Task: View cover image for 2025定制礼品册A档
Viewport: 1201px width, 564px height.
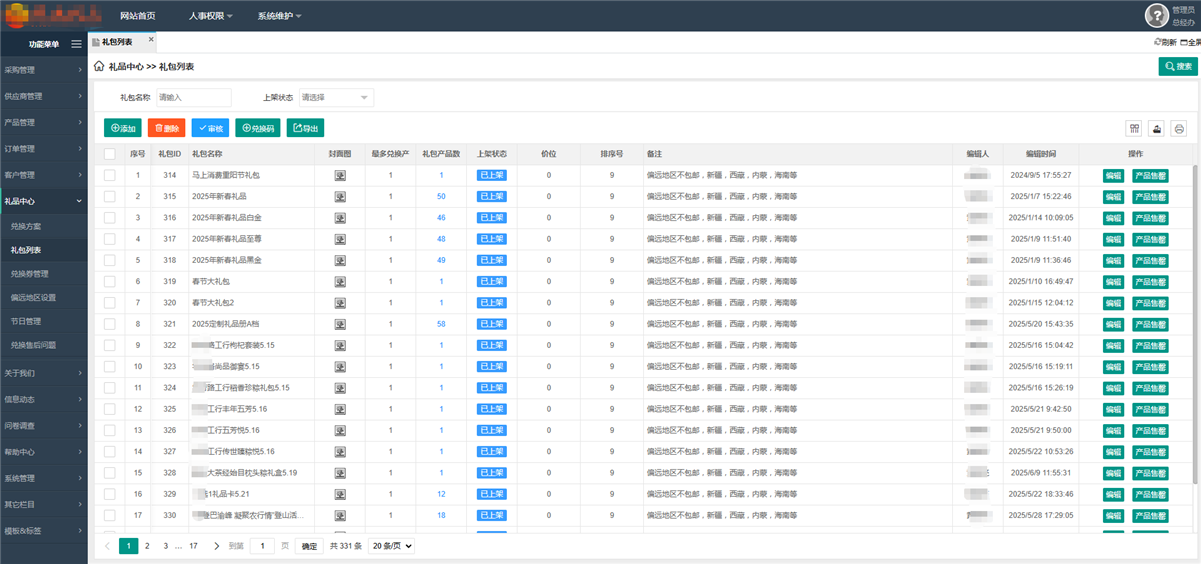Action: pos(340,324)
